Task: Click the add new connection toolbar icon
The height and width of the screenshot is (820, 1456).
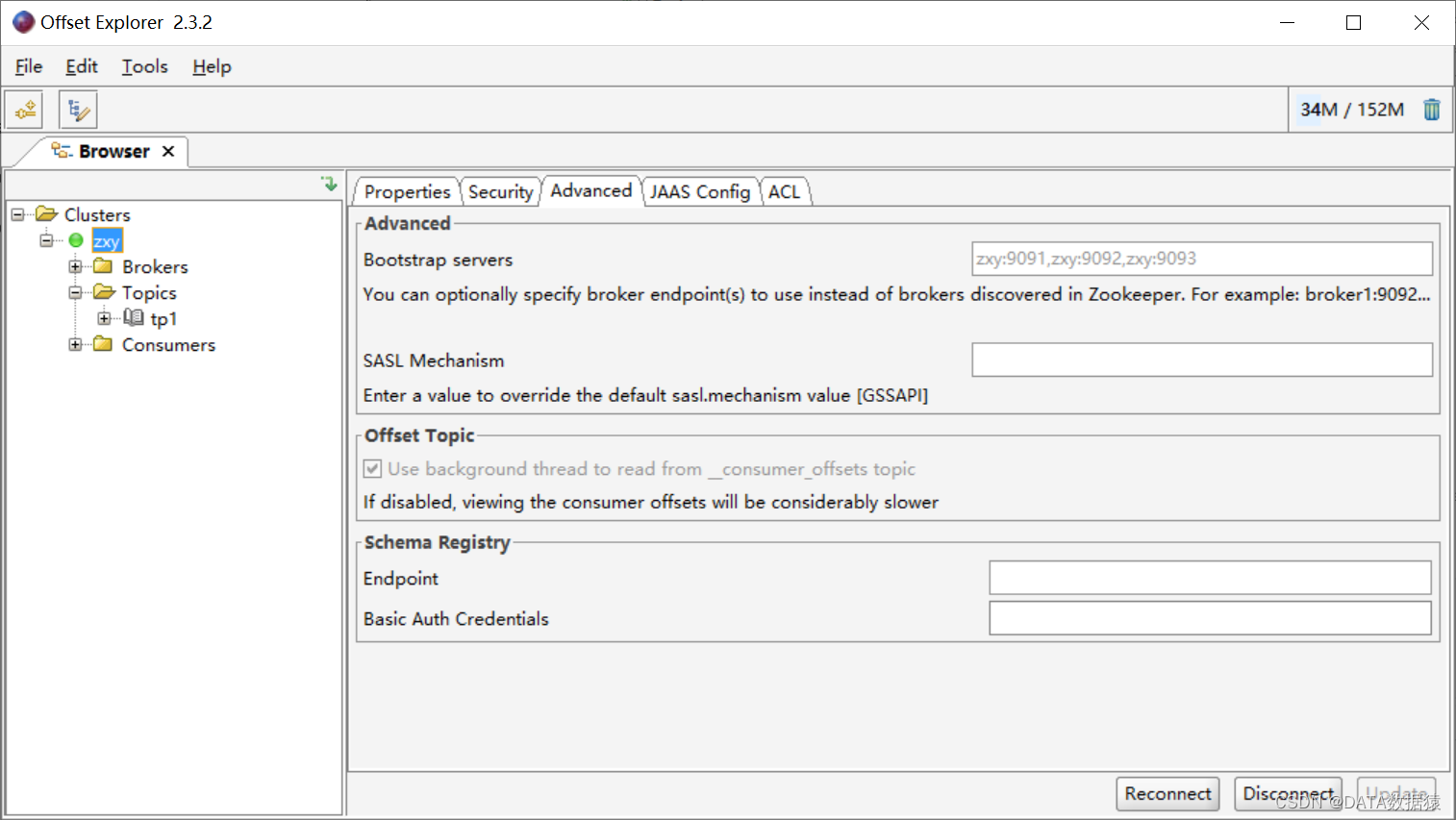Action: pos(24,110)
